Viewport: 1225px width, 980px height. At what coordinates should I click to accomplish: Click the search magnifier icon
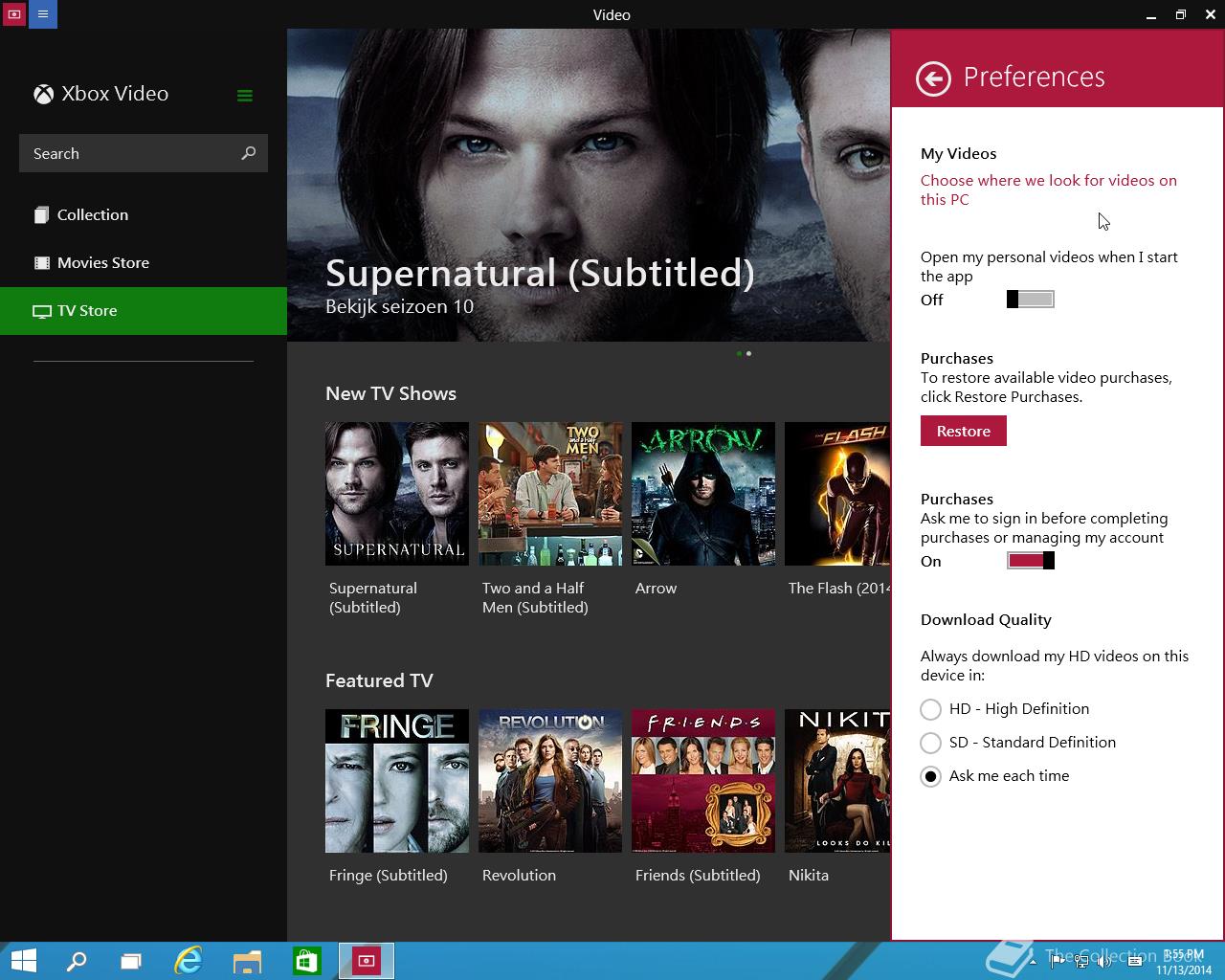[249, 153]
